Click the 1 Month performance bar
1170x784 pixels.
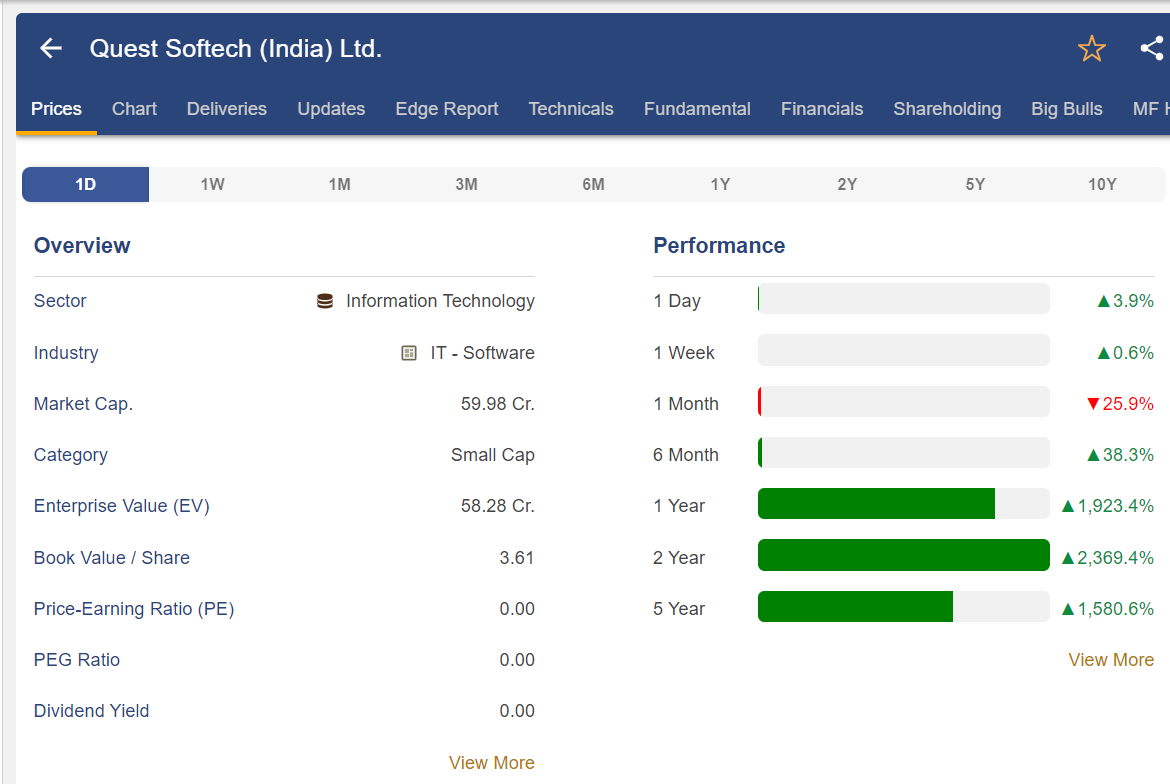[x=904, y=401]
